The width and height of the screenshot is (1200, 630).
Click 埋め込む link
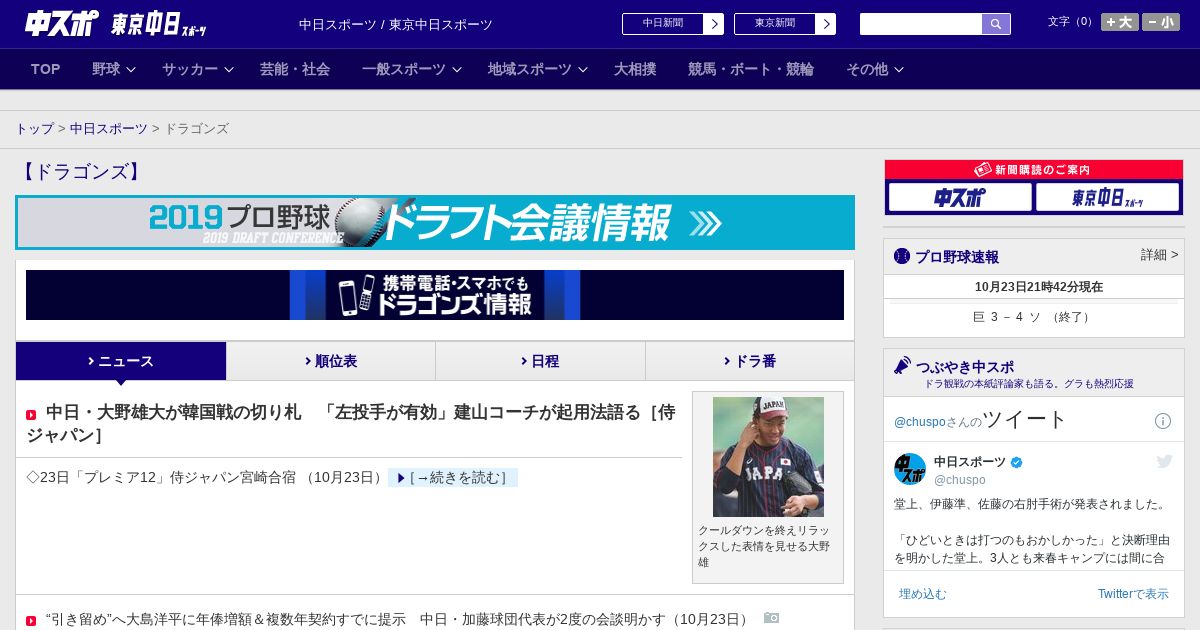pos(922,594)
